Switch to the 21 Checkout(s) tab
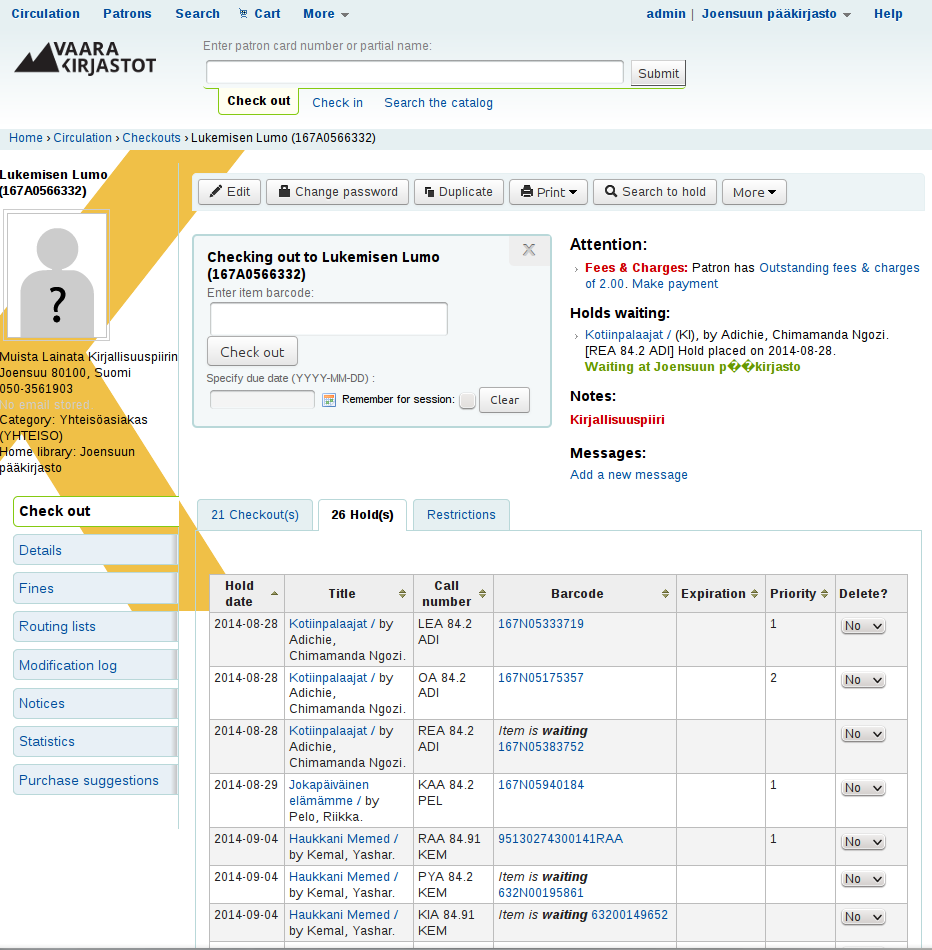This screenshot has height=950, width=932. tap(255, 515)
